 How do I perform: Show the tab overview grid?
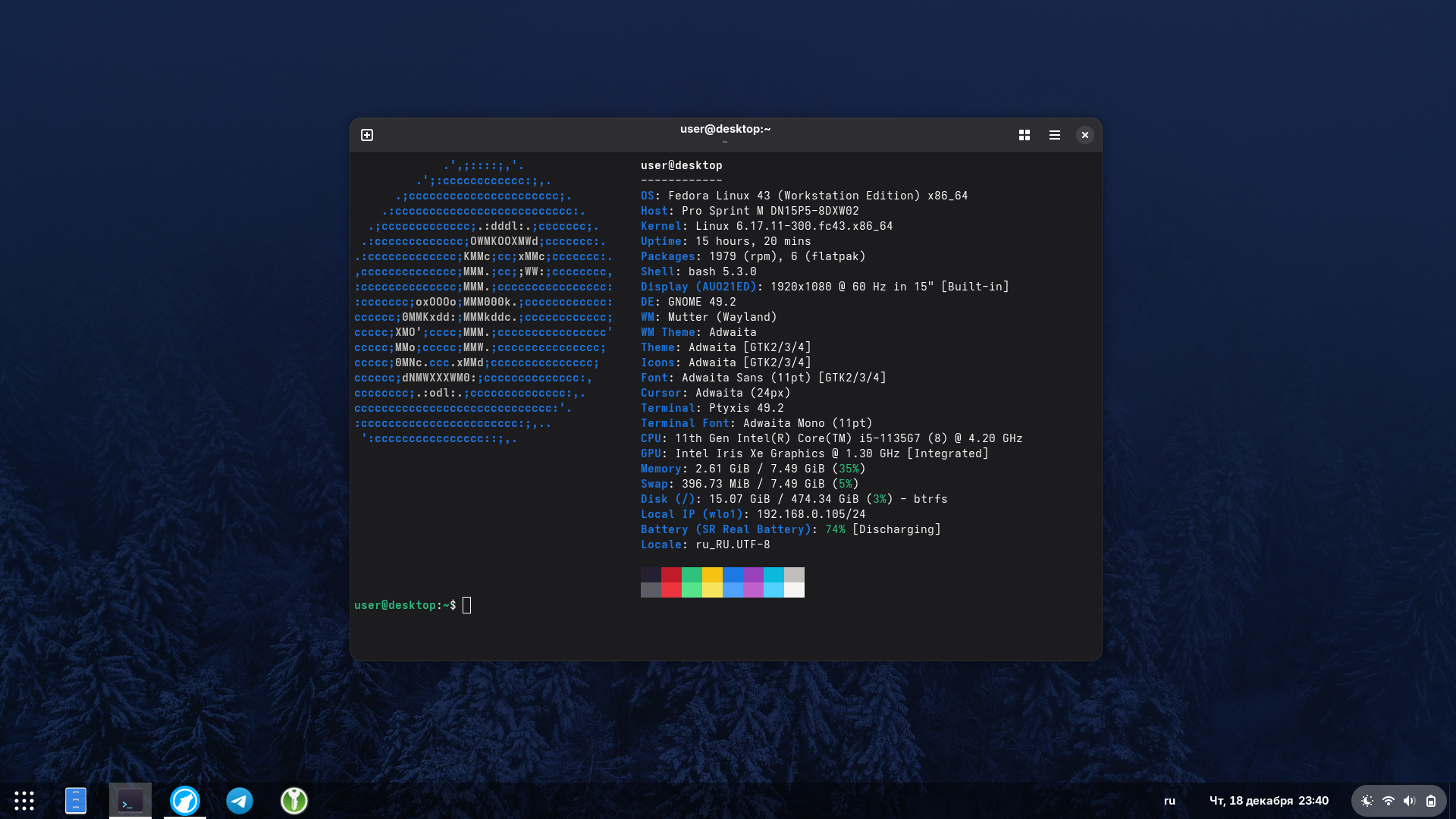(x=1025, y=135)
